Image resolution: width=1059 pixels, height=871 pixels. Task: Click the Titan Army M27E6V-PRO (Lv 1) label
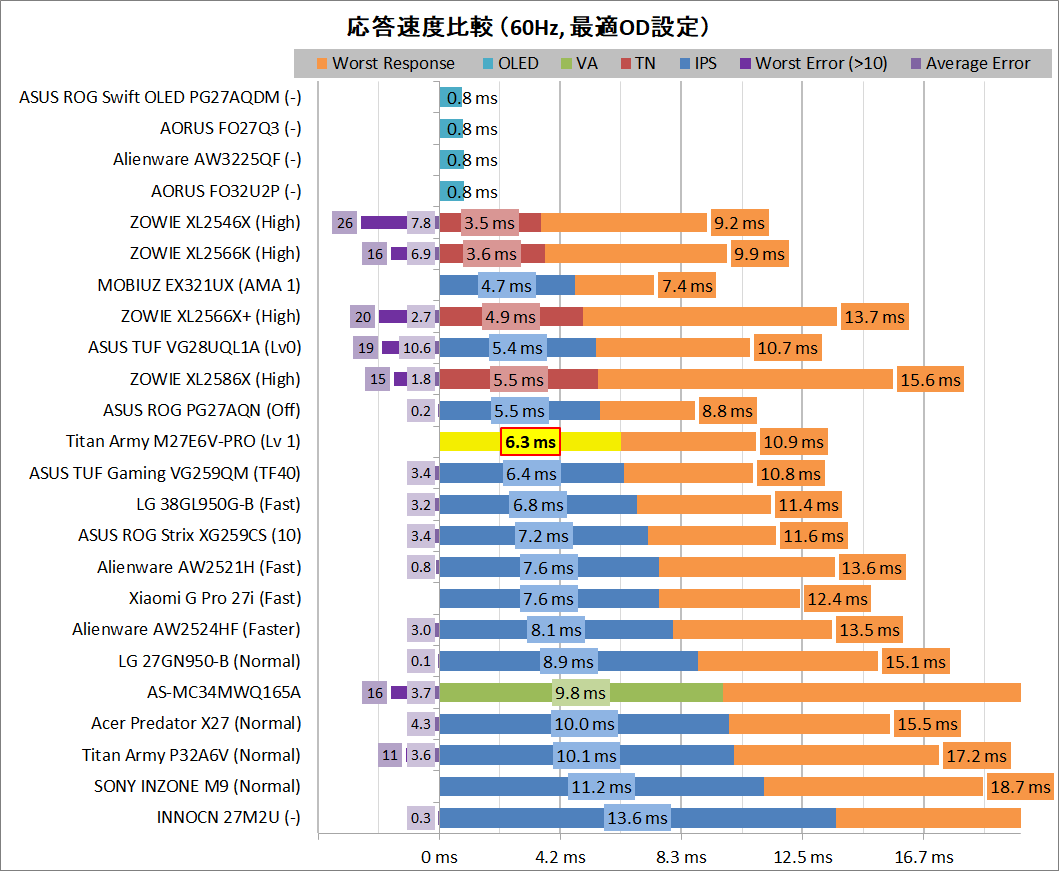(x=183, y=442)
